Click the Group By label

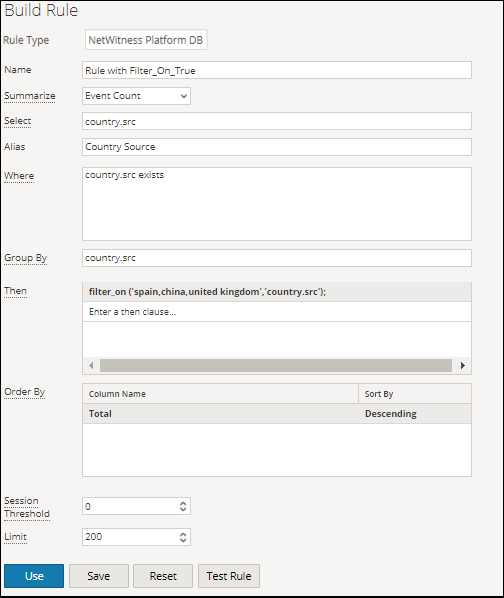click(26, 258)
